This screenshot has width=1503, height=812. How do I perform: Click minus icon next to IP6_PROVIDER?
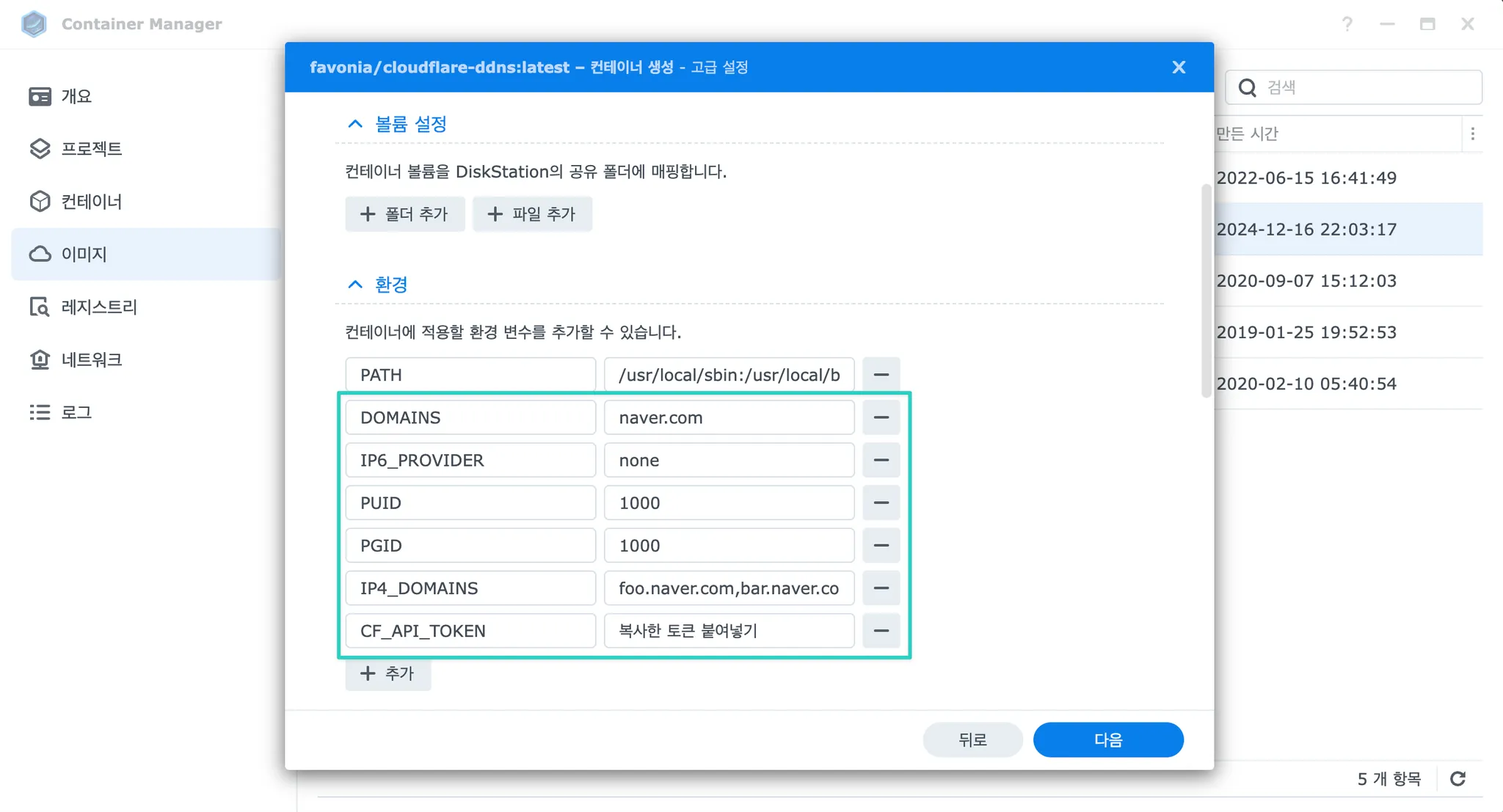(x=881, y=460)
